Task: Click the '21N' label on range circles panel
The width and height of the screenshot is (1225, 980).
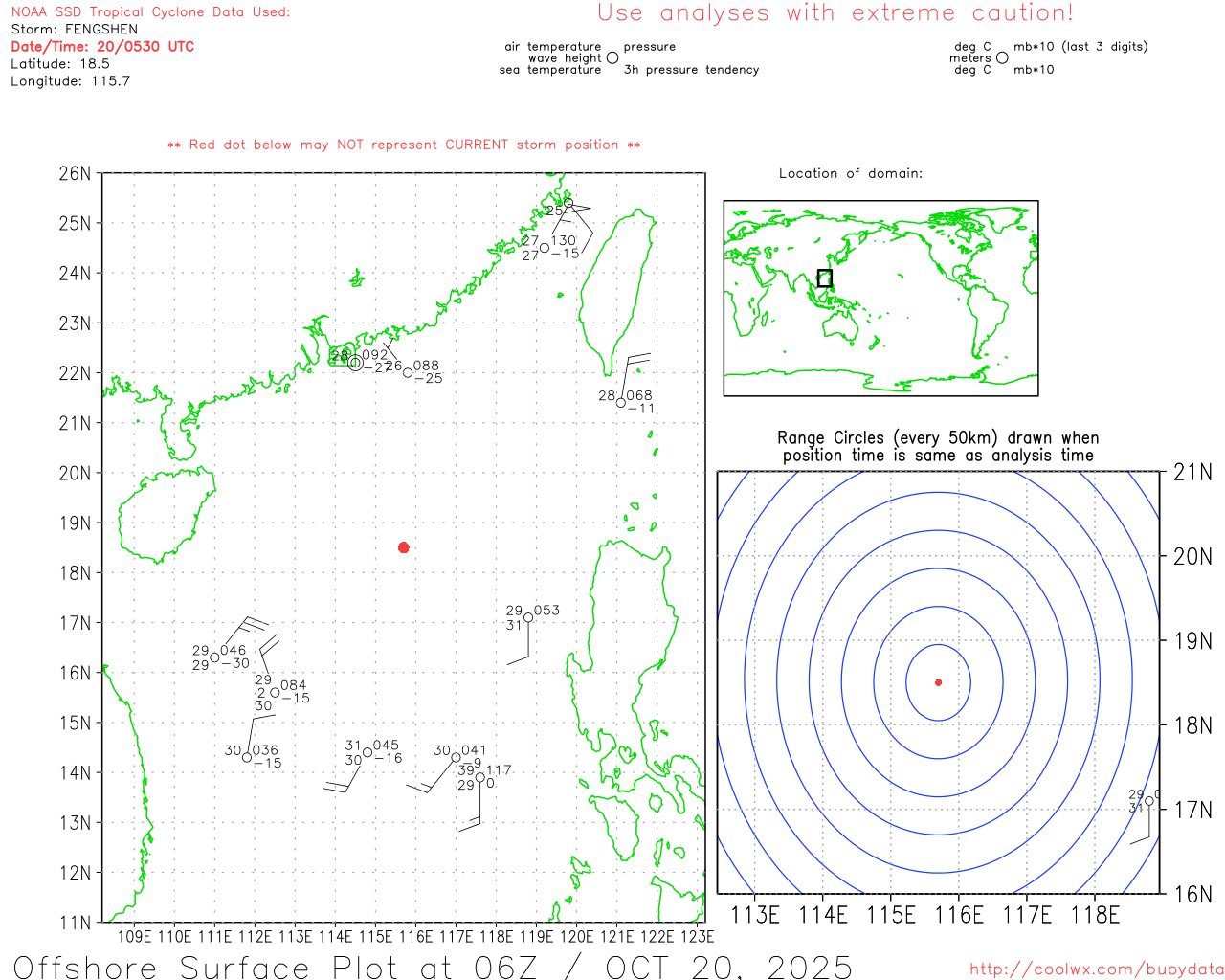Action: pos(1192,472)
